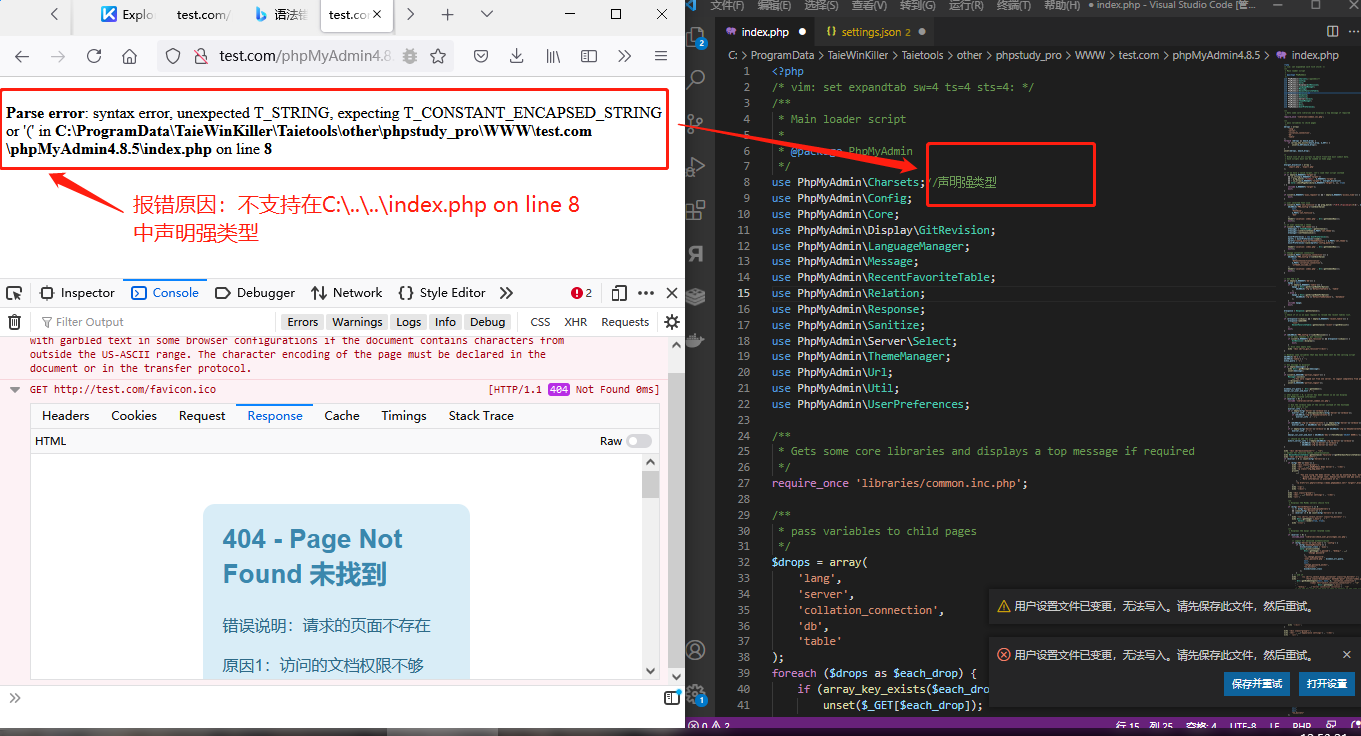Toggle the Requests console filter

tap(625, 322)
